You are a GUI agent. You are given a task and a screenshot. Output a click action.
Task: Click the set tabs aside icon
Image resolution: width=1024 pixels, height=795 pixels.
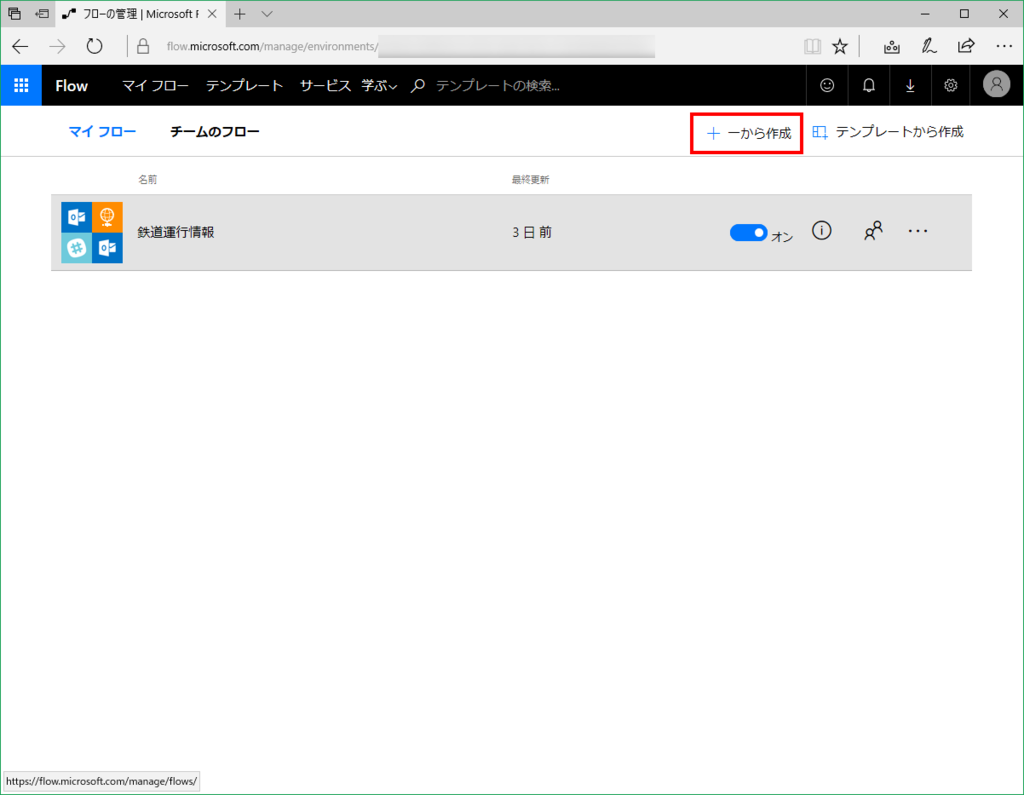tap(42, 14)
